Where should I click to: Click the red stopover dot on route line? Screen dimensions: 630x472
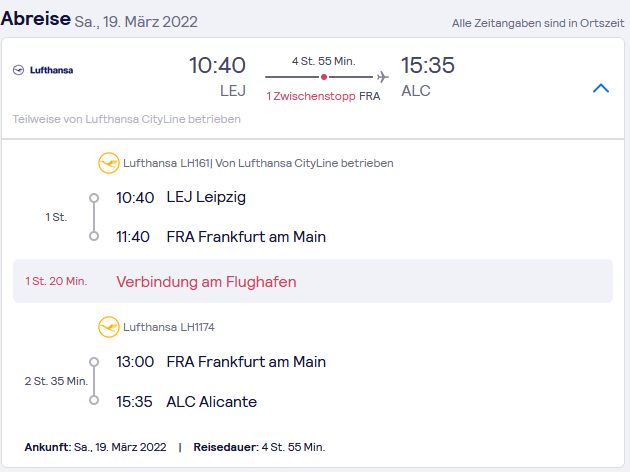[324, 77]
